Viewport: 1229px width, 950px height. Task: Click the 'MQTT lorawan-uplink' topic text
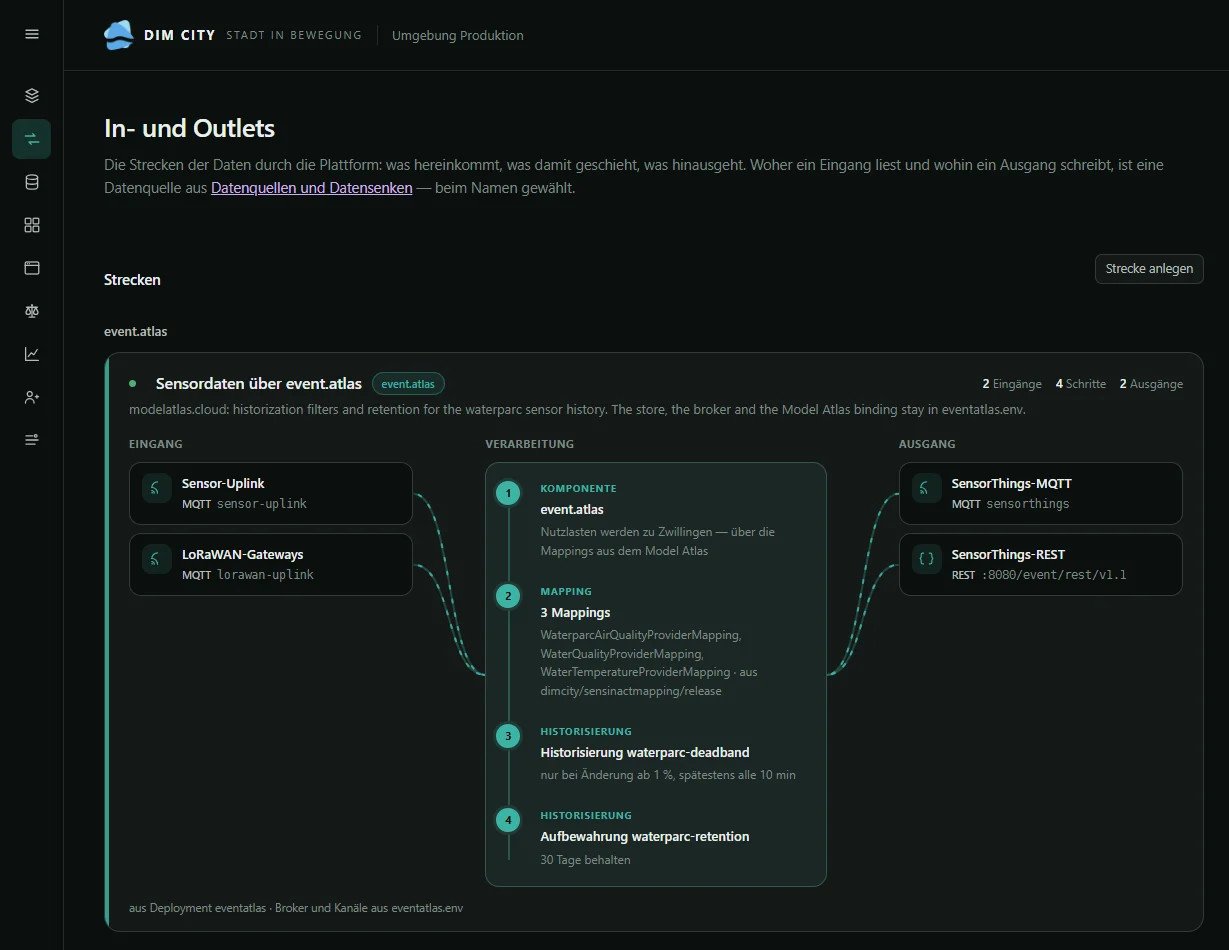(248, 575)
